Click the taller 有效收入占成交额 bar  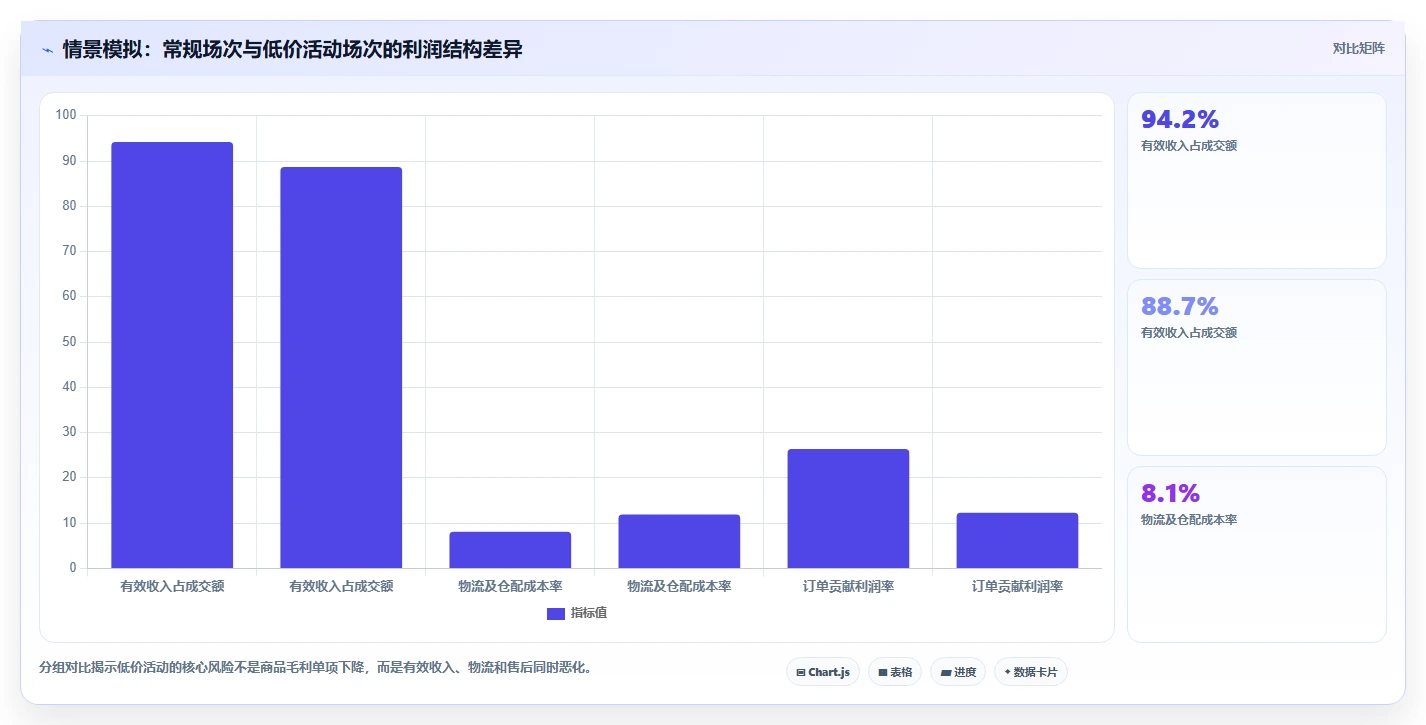pyautogui.click(x=172, y=355)
